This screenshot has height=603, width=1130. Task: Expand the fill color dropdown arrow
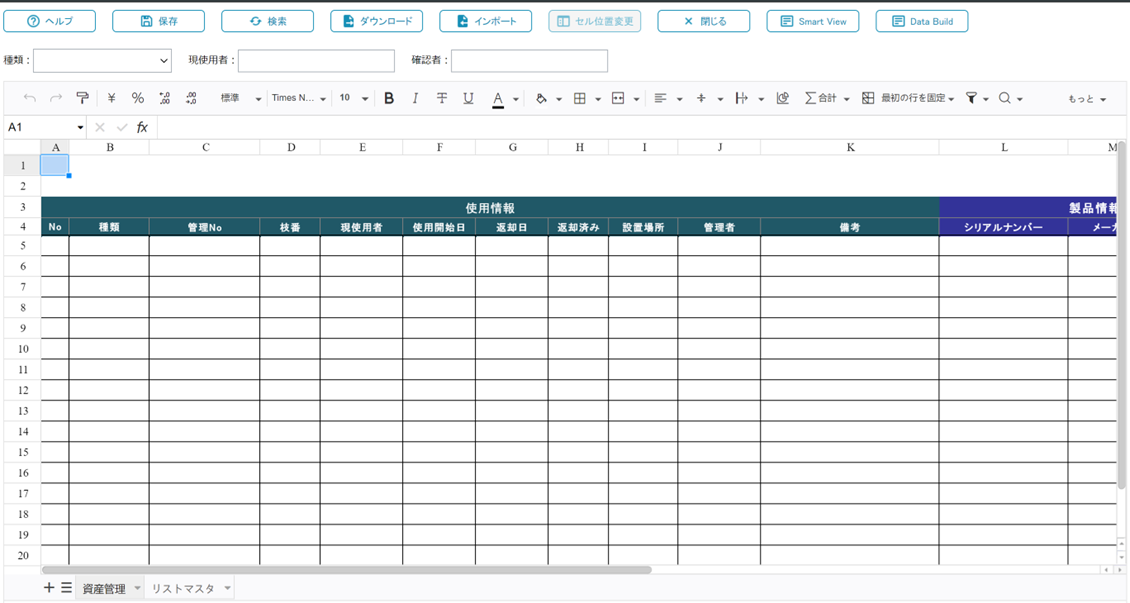559,99
